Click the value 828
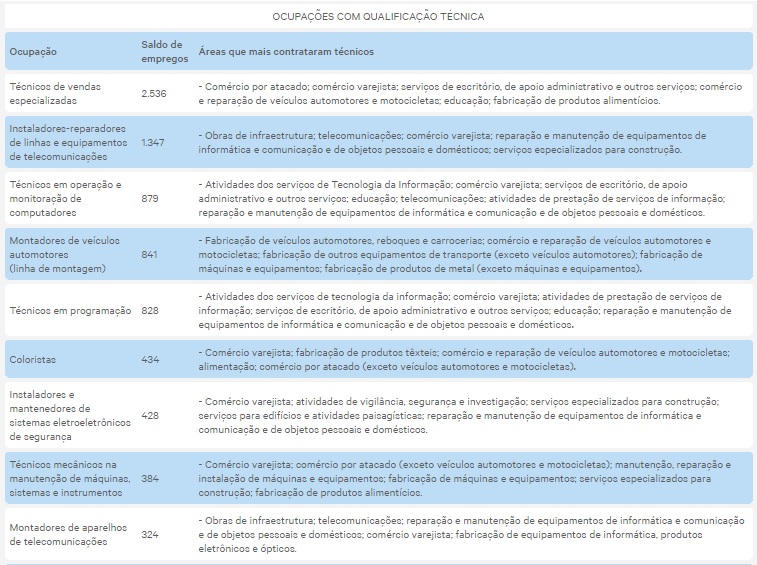The height and width of the screenshot is (565, 757). 150,311
